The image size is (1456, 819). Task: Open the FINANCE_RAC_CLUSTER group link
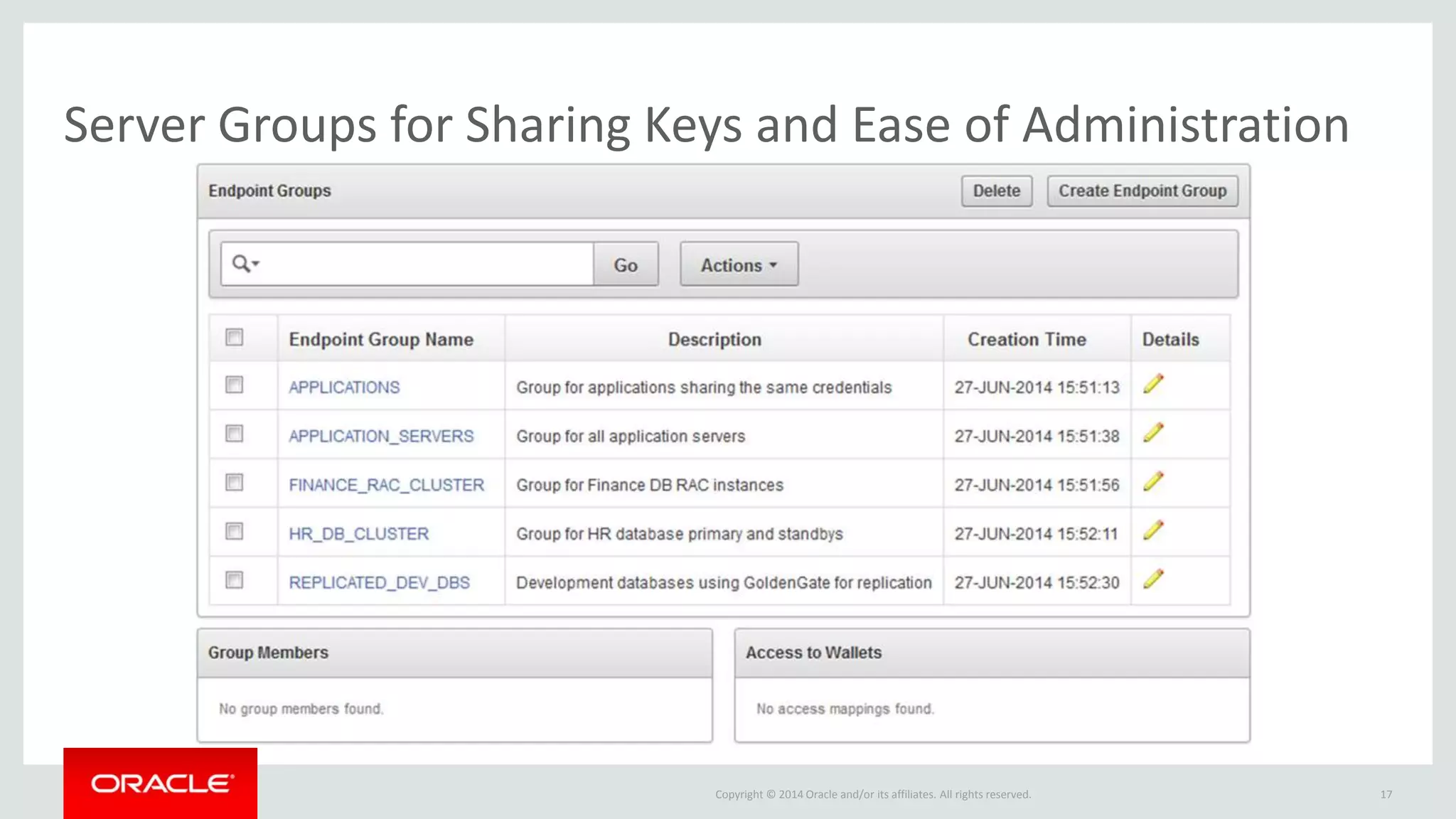click(x=386, y=485)
